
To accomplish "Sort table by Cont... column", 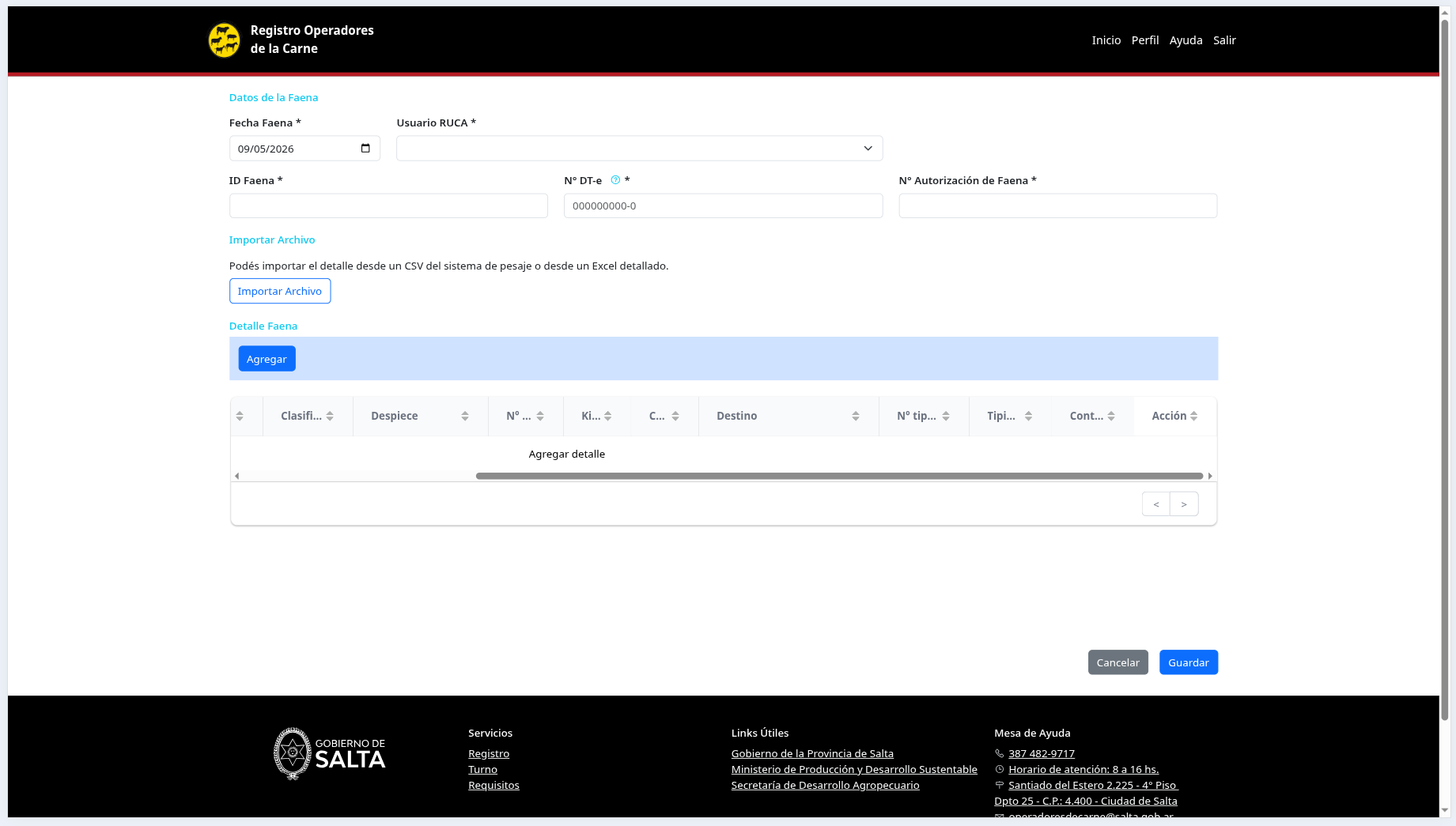I will coord(1111,417).
